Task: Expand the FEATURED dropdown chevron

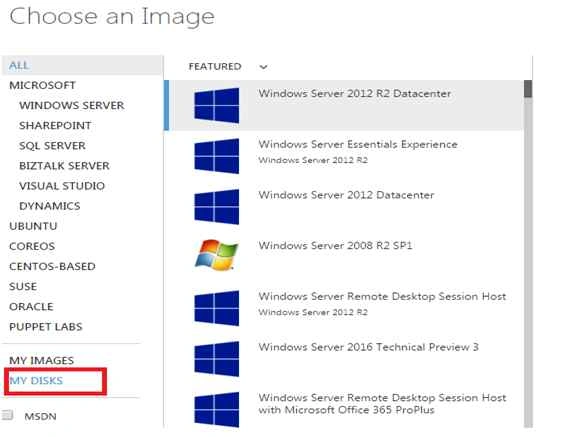Action: 263,67
